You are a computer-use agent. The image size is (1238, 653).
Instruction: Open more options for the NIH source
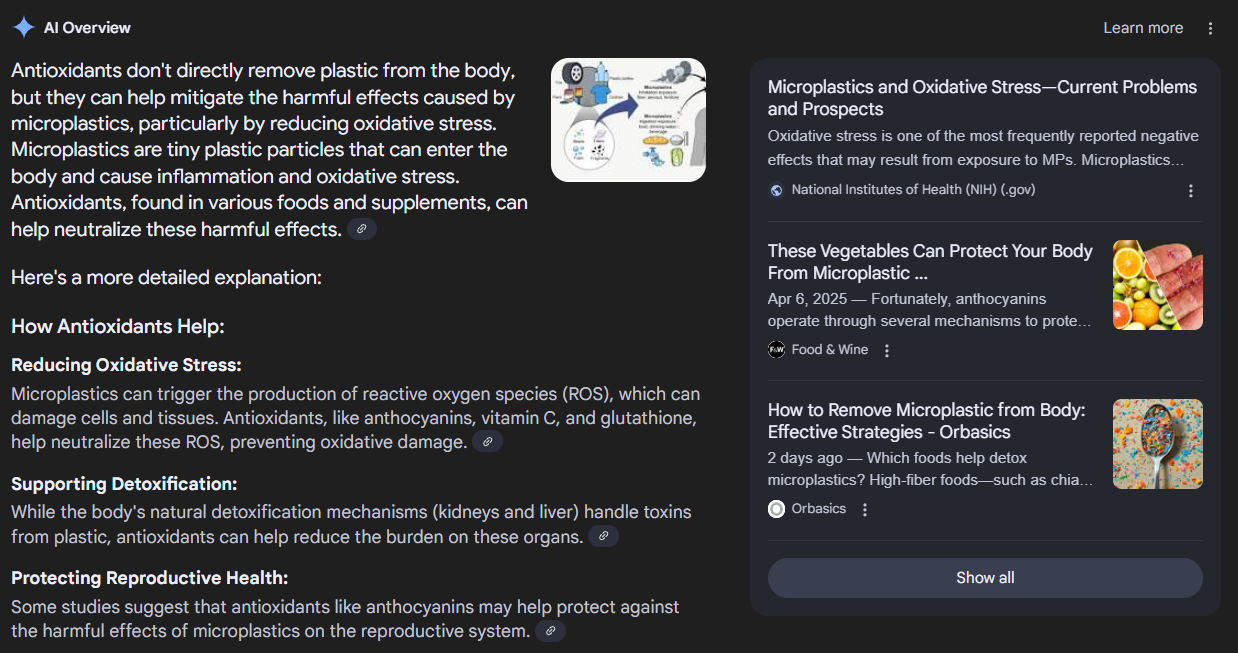(1190, 190)
